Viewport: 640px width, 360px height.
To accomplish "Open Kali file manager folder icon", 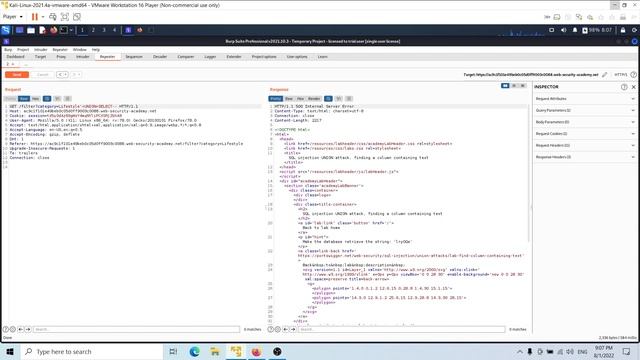I will [x=31, y=30].
